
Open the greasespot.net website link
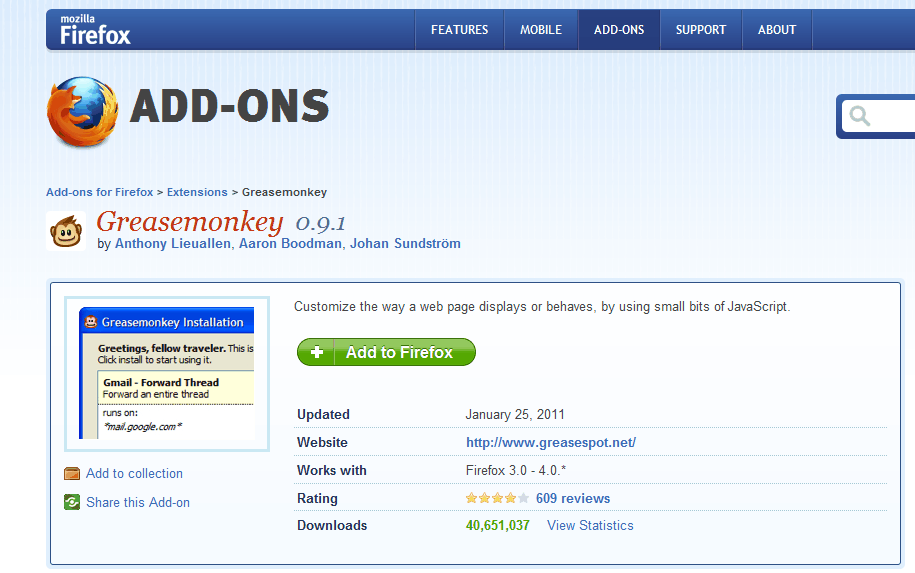tap(551, 442)
